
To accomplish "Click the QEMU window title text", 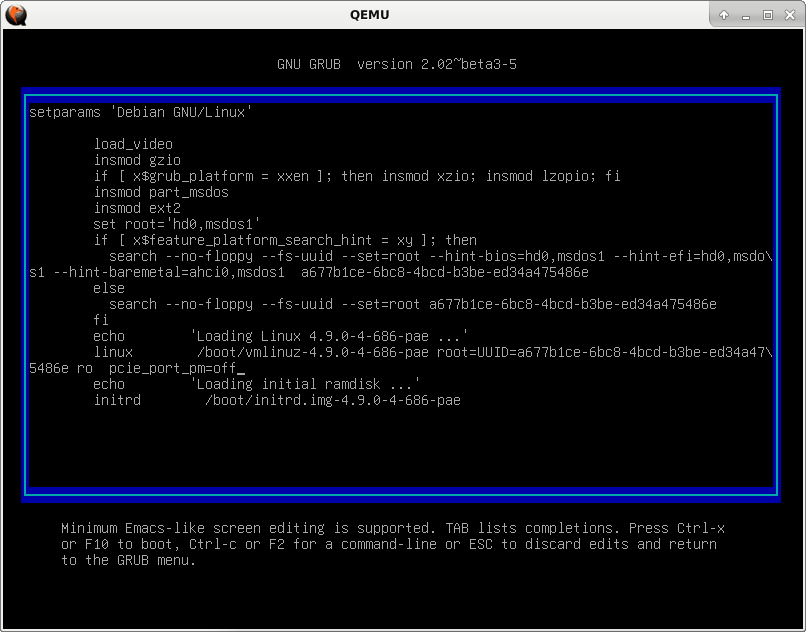I will pyautogui.click(x=369, y=15).
